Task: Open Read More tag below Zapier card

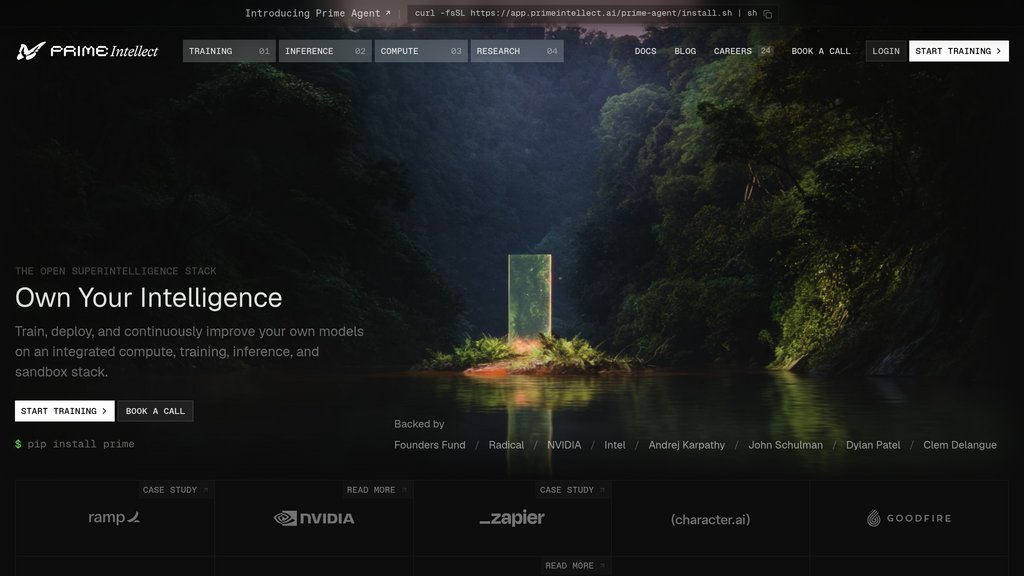Action: (575, 566)
